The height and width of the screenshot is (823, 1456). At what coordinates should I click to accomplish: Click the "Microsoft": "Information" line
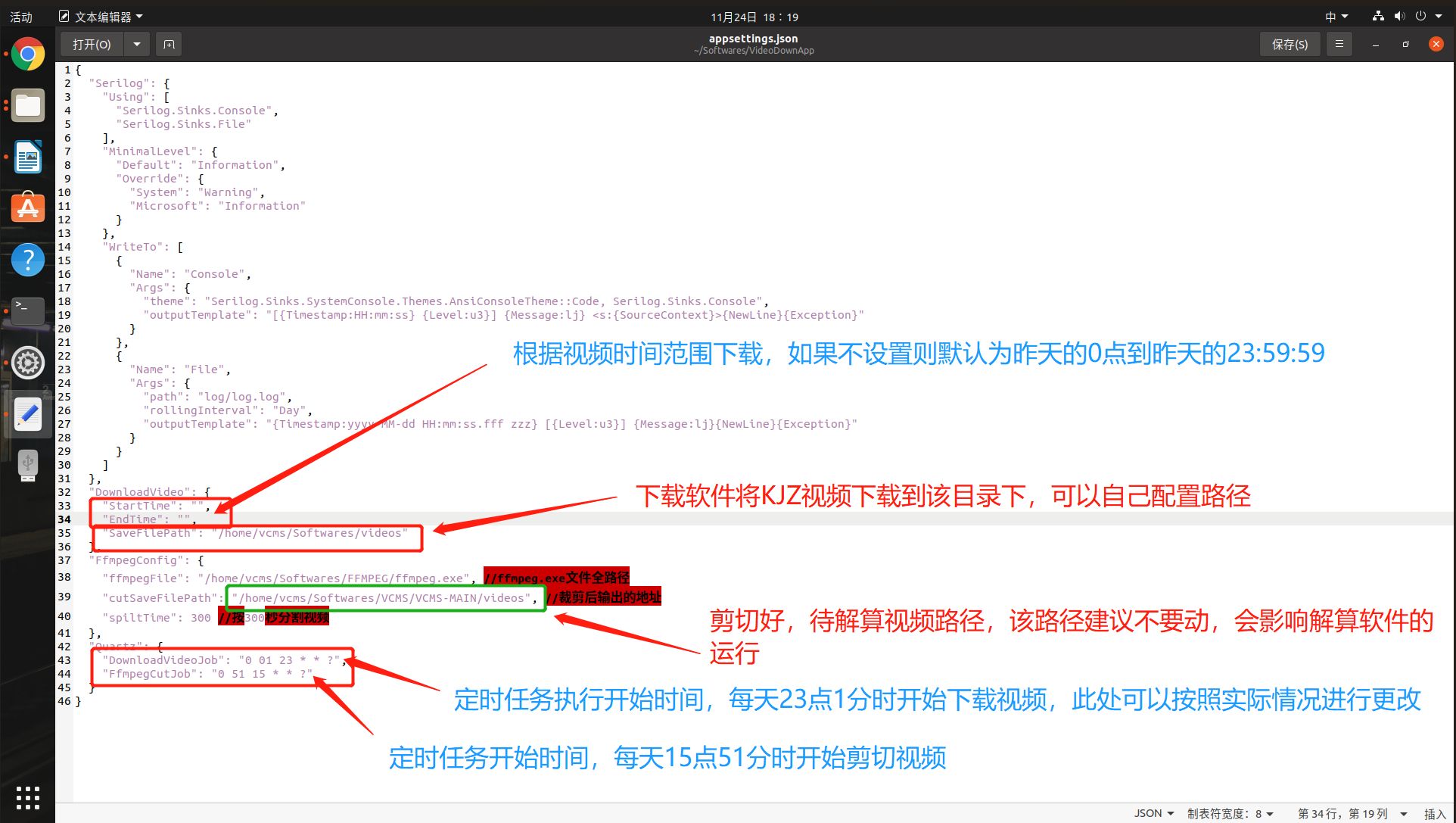click(x=218, y=206)
